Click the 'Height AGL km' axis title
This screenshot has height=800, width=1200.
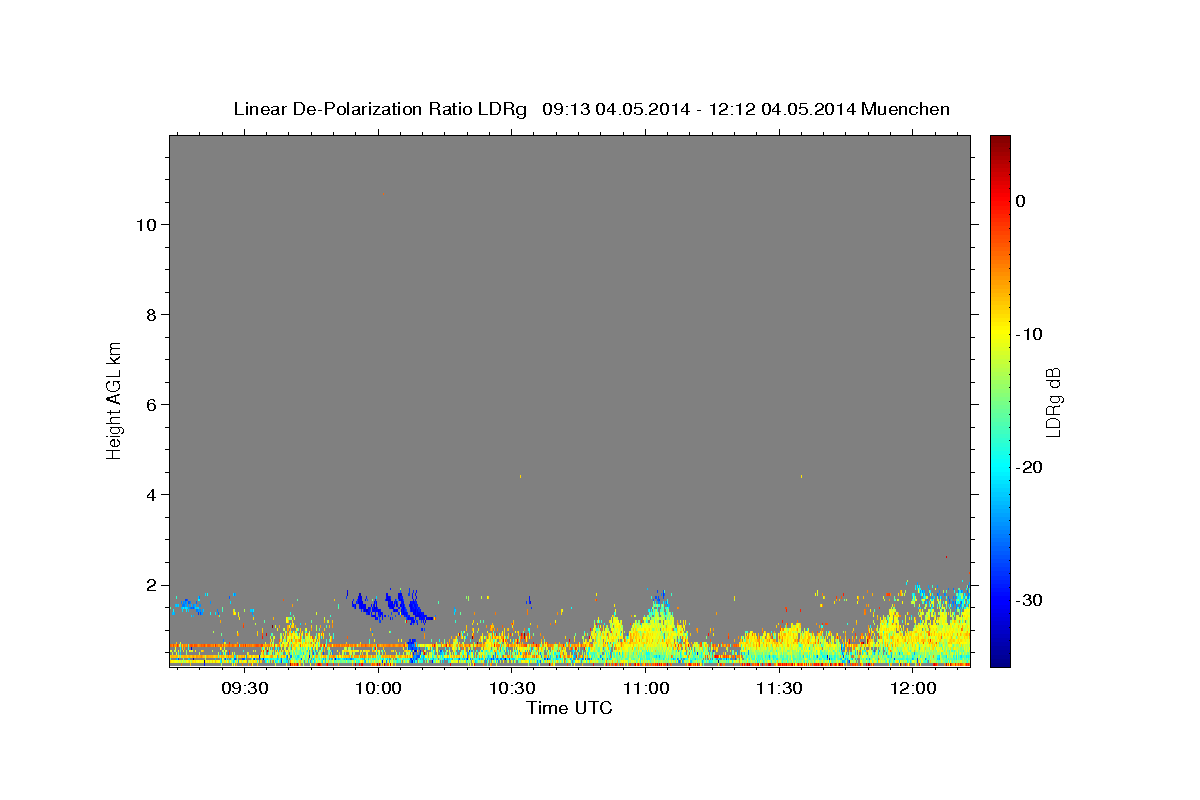[114, 399]
